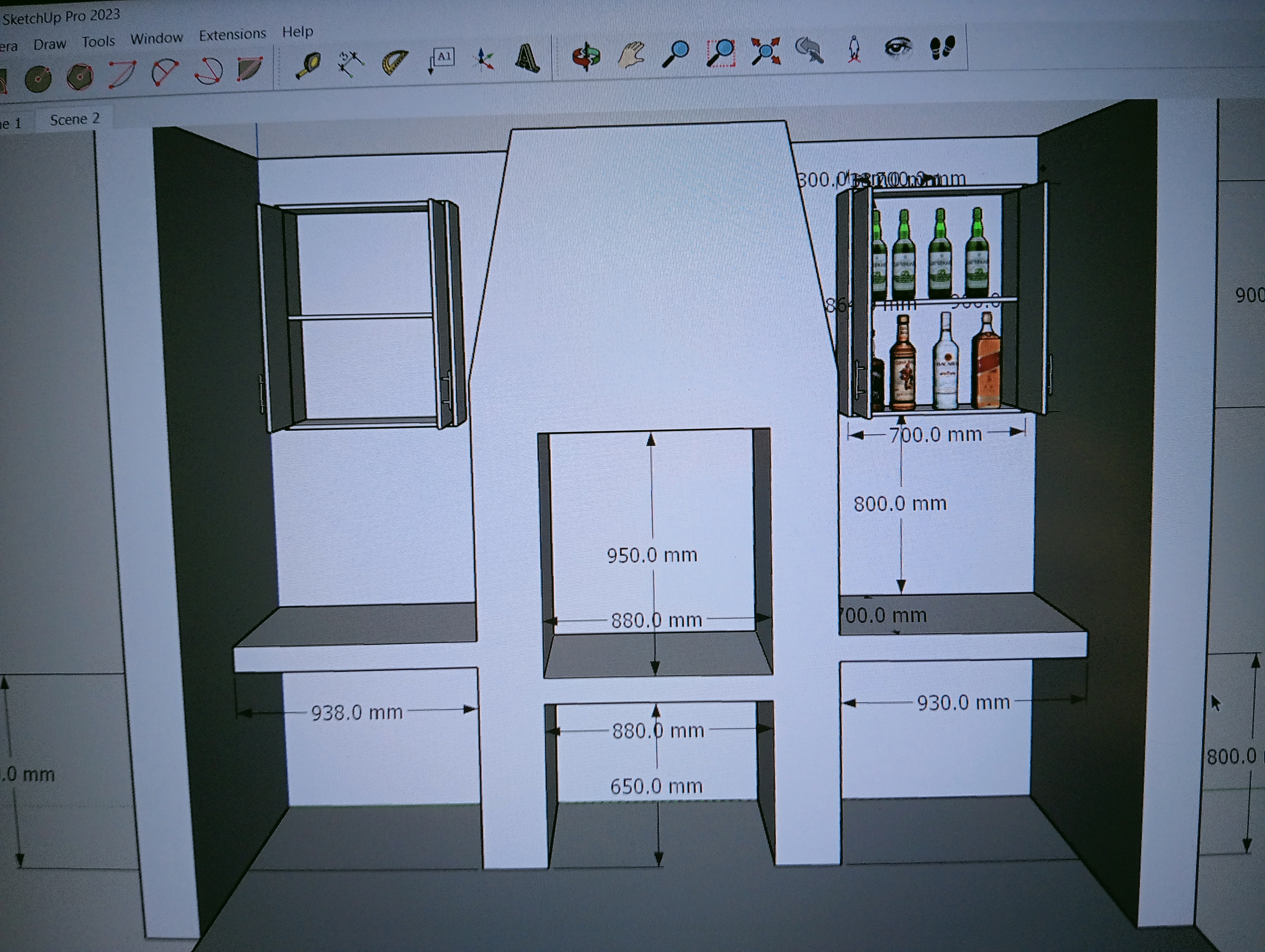Click the 950.0 mm dimension label
Image resolution: width=1265 pixels, height=952 pixels.
coord(651,555)
